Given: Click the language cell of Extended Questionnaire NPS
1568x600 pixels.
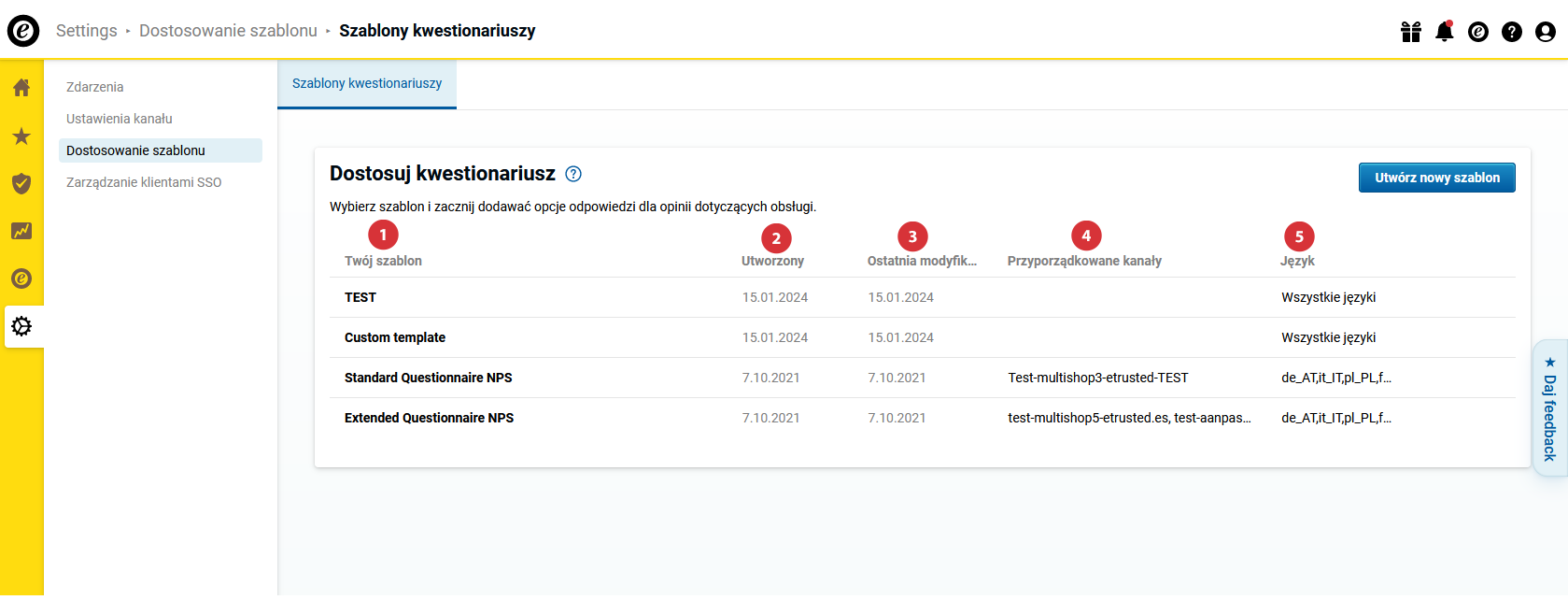Looking at the screenshot, I should pos(1336,418).
